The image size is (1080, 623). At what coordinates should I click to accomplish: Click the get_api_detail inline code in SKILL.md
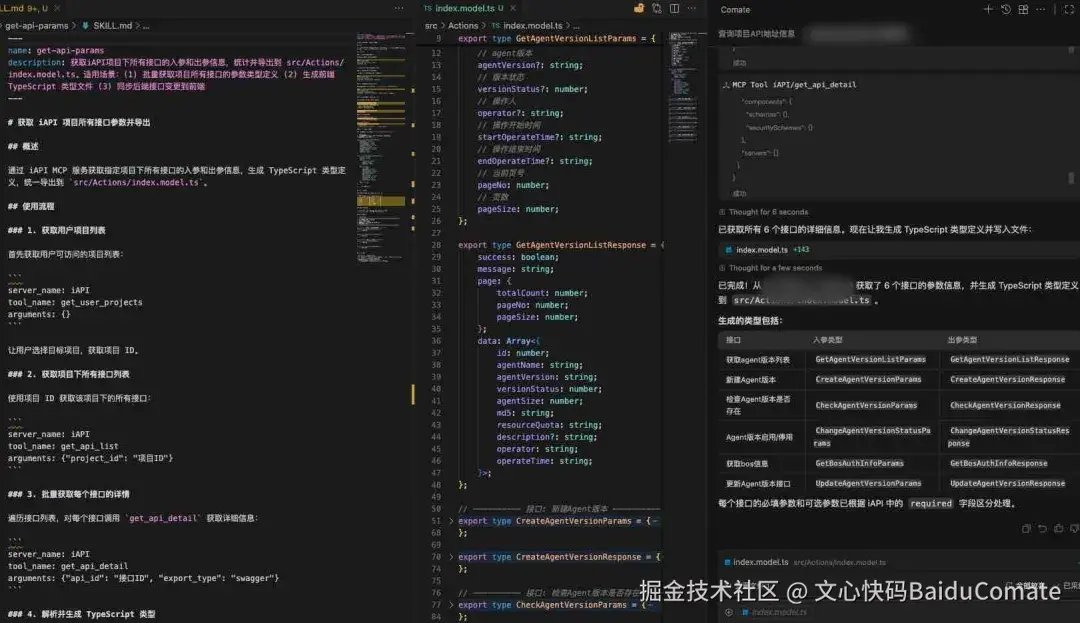[x=163, y=518]
